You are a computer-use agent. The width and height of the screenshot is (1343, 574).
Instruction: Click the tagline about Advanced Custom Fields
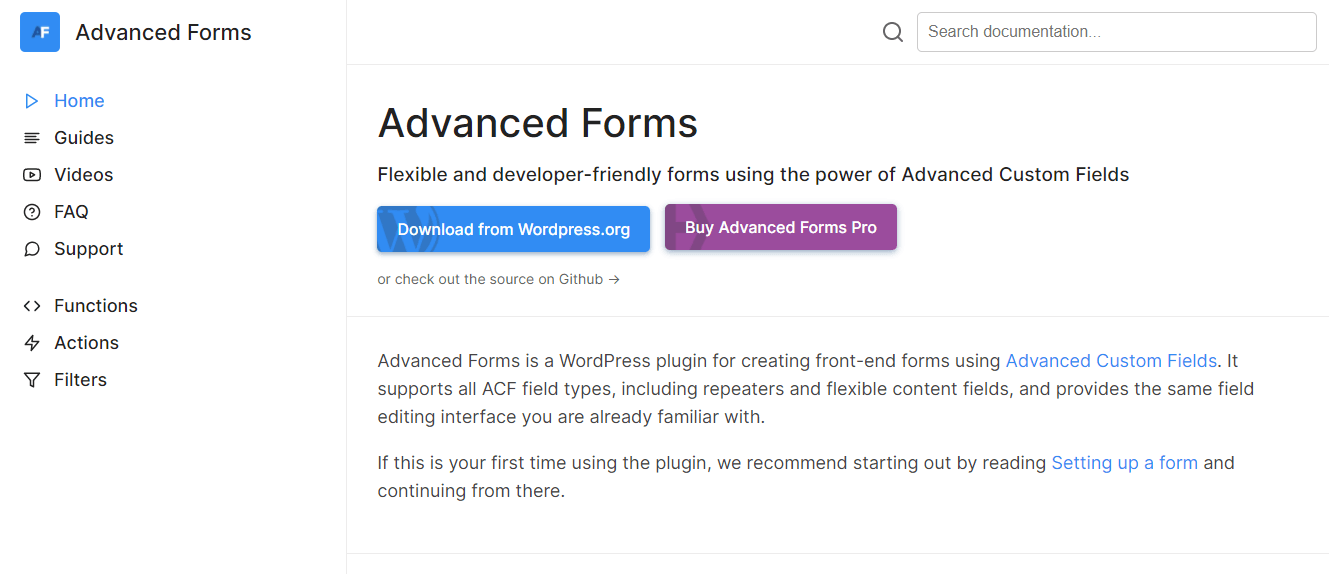point(753,175)
